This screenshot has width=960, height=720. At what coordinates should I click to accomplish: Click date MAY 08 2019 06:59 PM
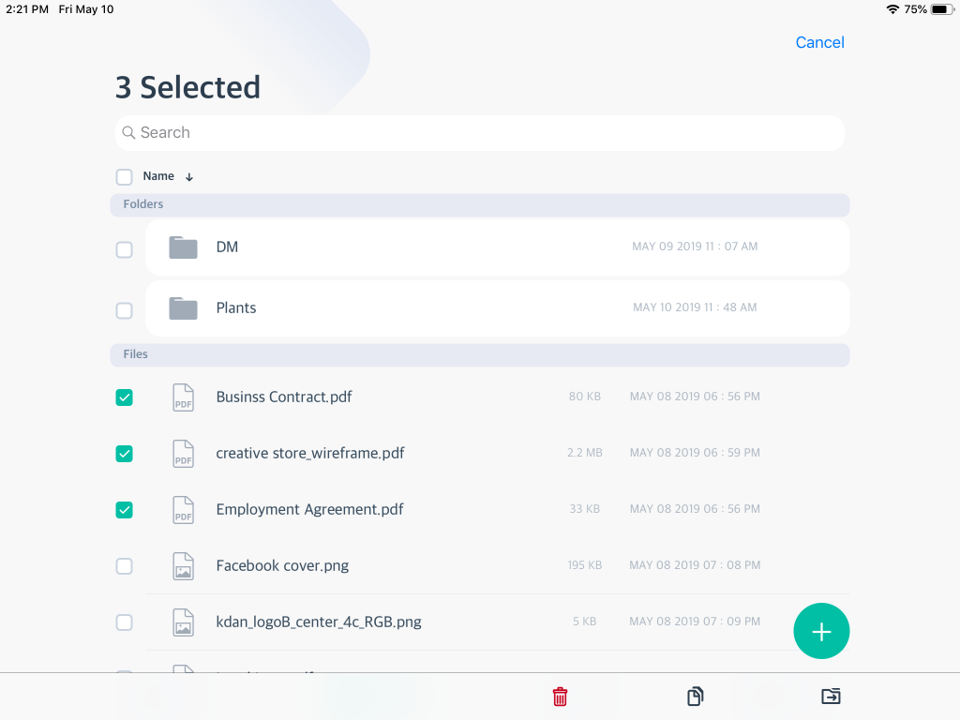(695, 452)
